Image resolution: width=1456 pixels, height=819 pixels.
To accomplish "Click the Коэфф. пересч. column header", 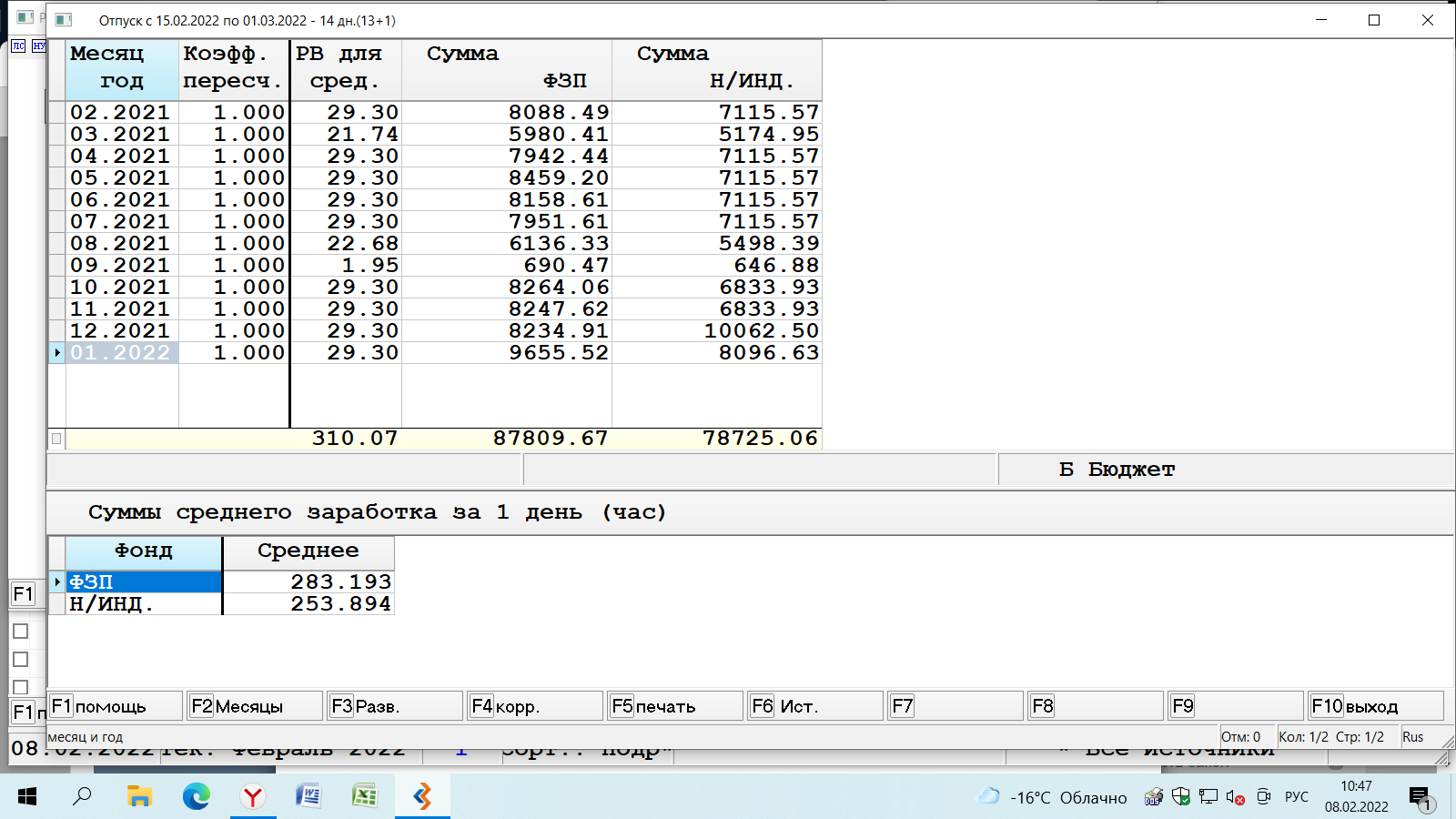I will tap(234, 69).
